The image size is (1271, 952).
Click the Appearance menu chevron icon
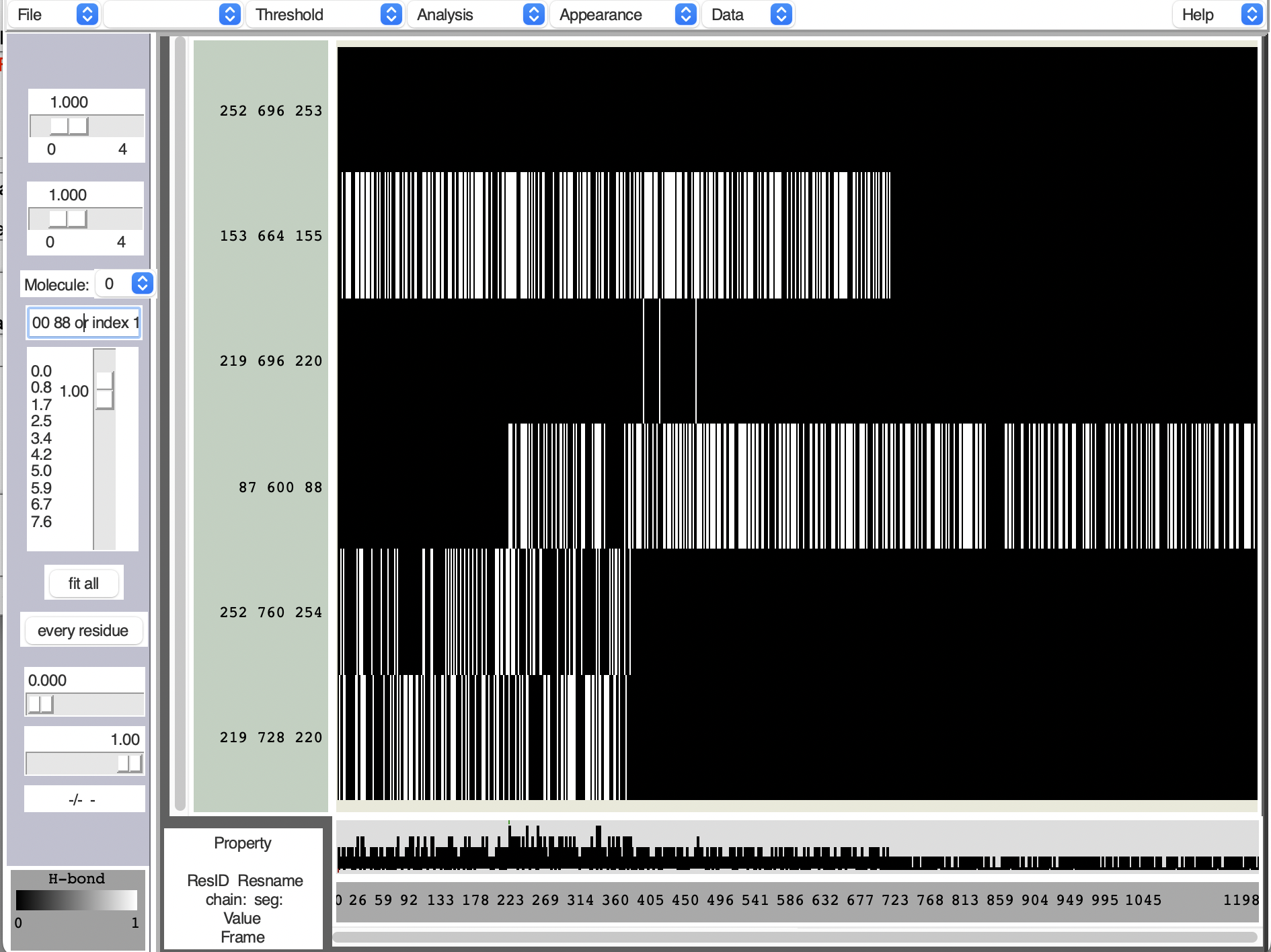coord(685,14)
